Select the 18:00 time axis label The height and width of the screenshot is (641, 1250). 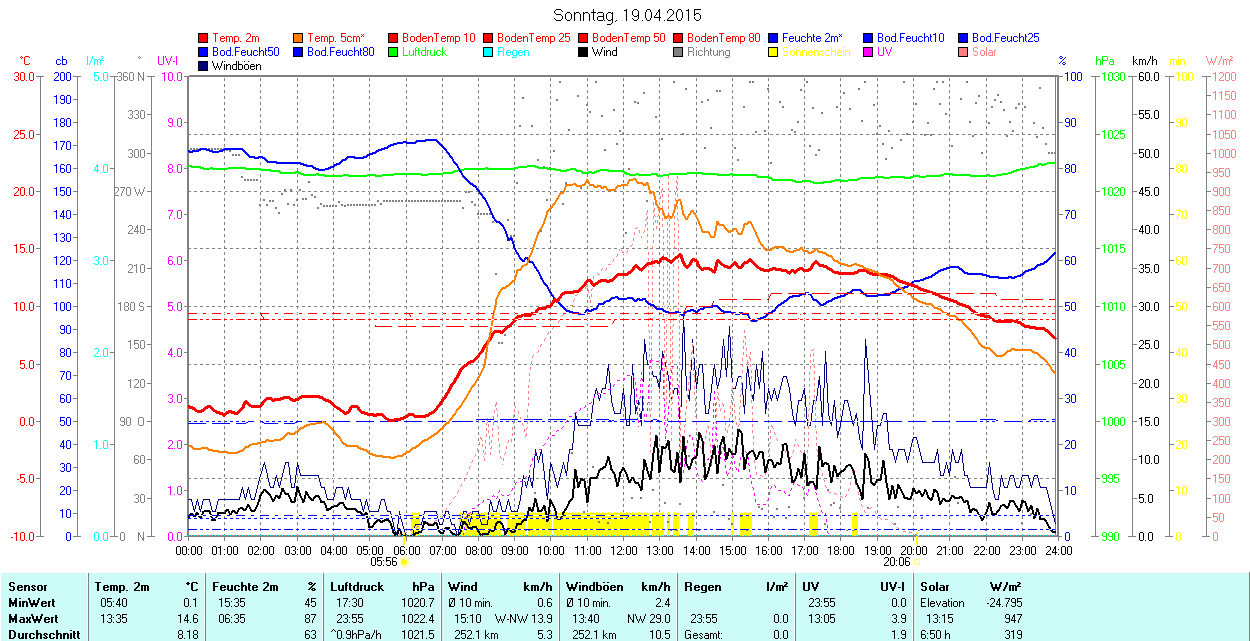[x=841, y=550]
